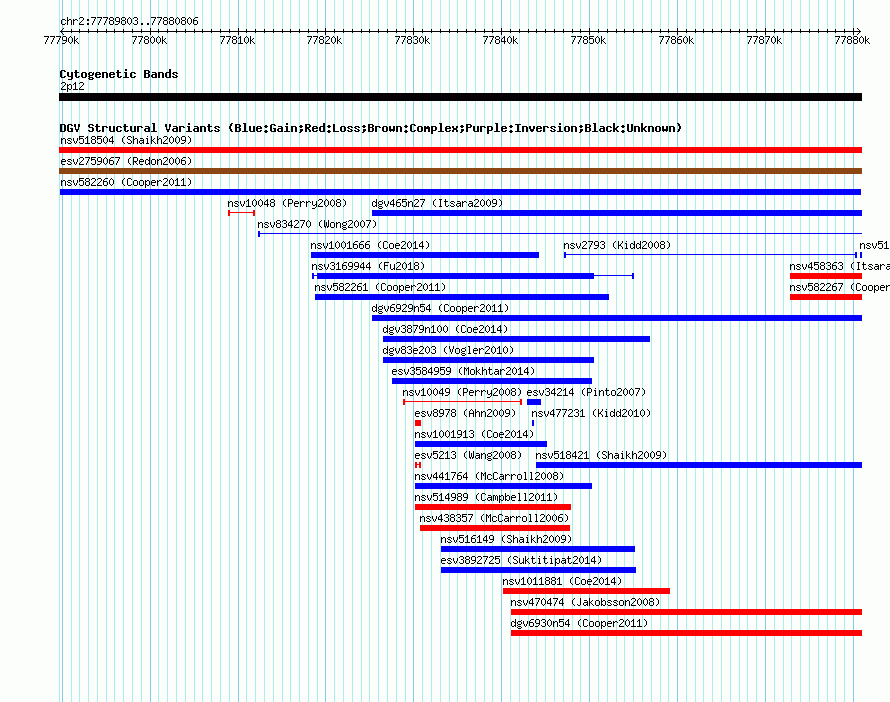
Task: Click the 77850k ruler tick label
Action: (x=588, y=40)
